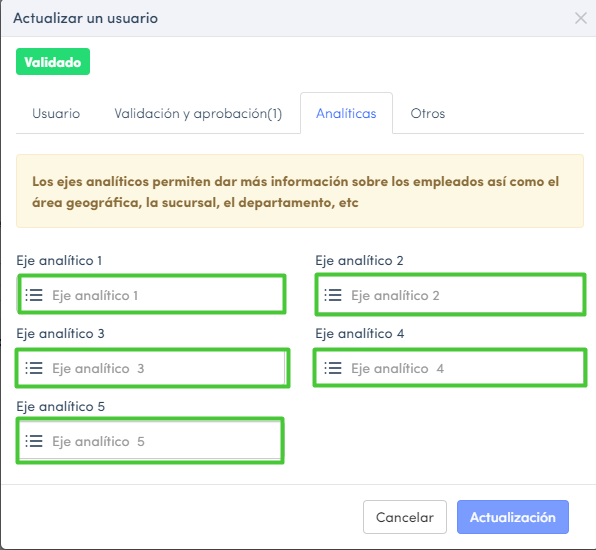Click the green Validado status badge
This screenshot has width=596, height=550.
click(53, 62)
